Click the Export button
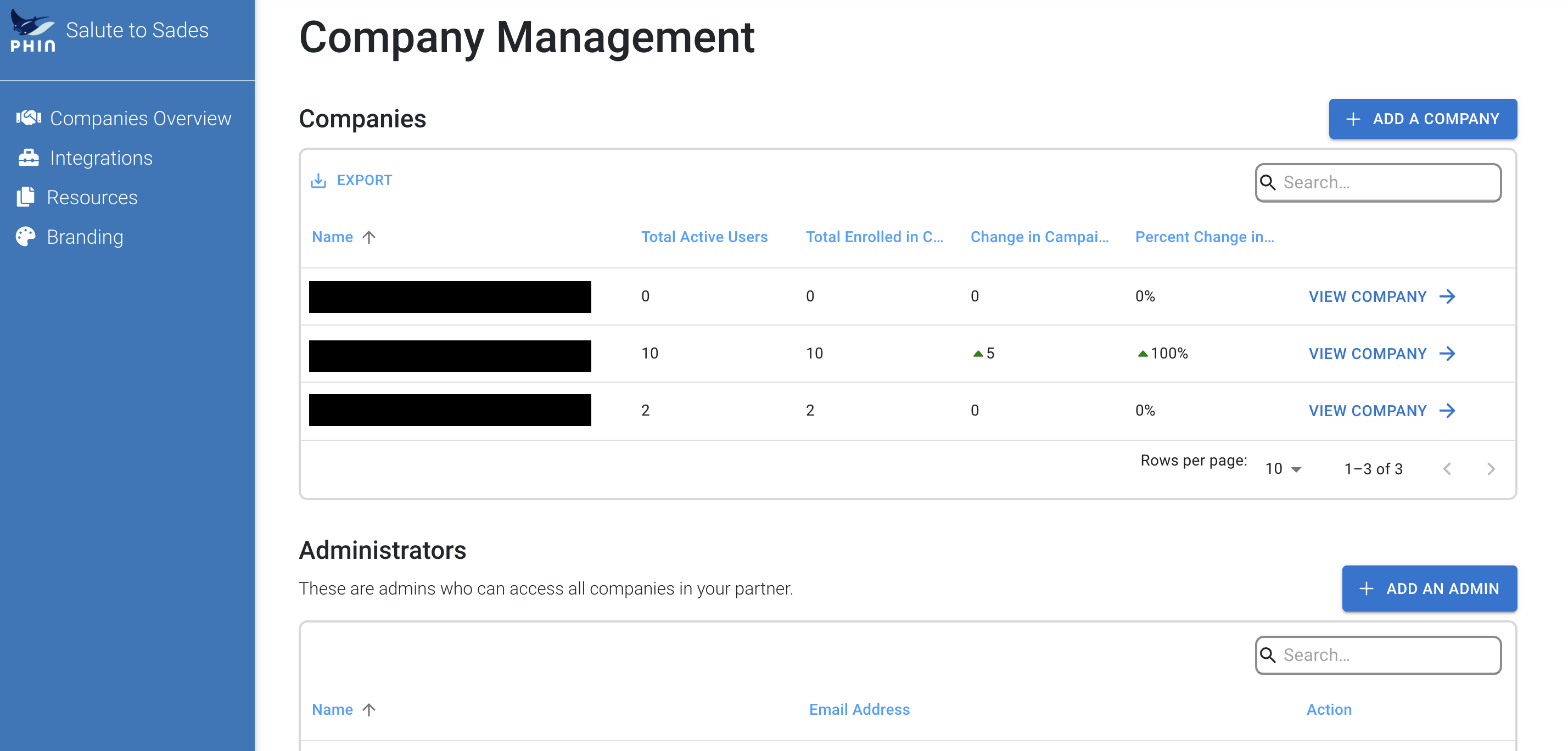The width and height of the screenshot is (1568, 751). (x=352, y=180)
